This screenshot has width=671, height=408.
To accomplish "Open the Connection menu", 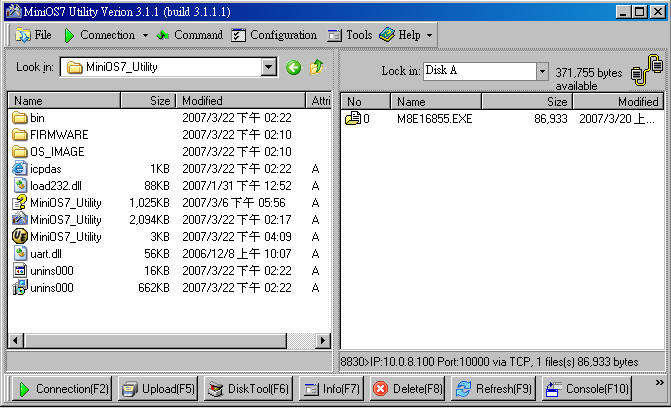I will click(x=100, y=35).
